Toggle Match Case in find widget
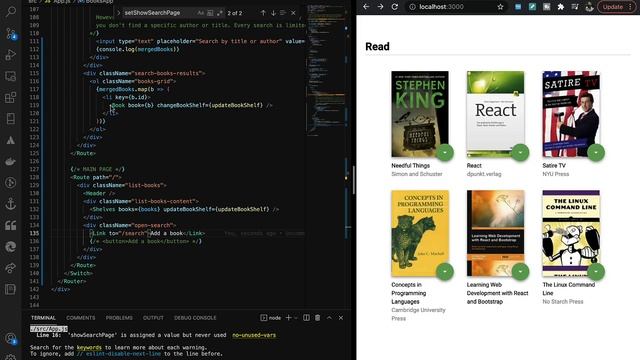The width and height of the screenshot is (640, 360). 200,13
